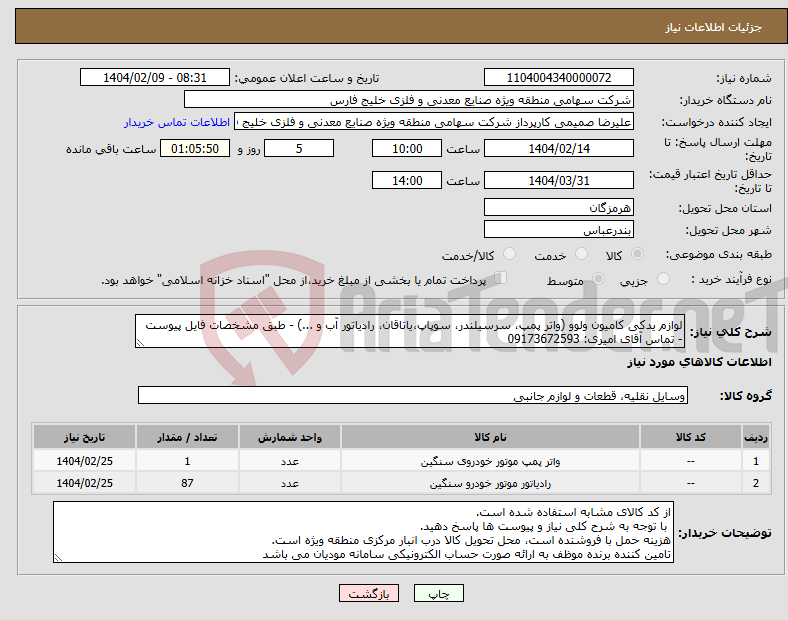Click the چاپ (print) button
Image resolution: width=788 pixels, height=620 pixels.
coord(438,593)
